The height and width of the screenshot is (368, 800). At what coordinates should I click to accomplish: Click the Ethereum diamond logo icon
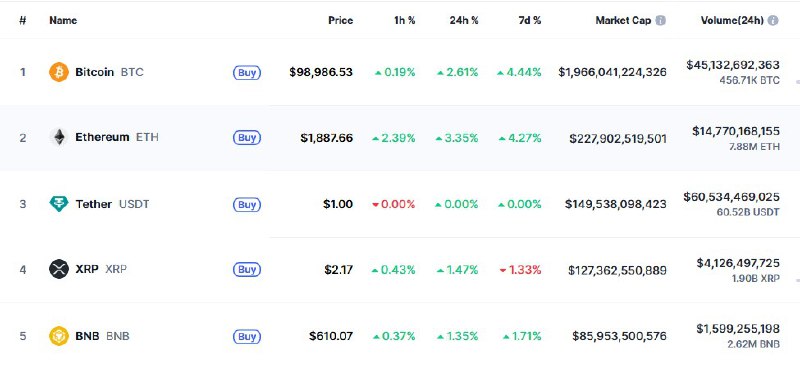tap(59, 137)
